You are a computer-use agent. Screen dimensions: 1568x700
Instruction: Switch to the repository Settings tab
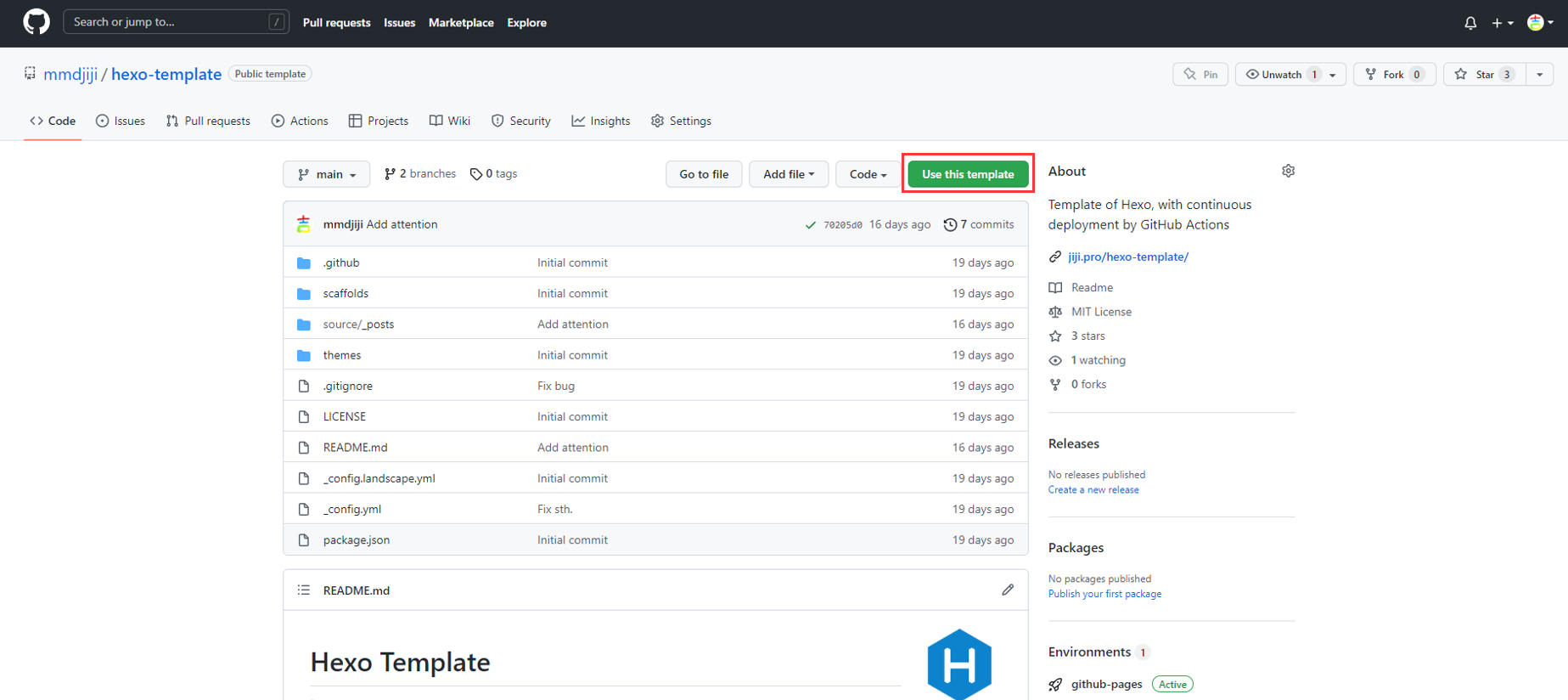click(681, 121)
